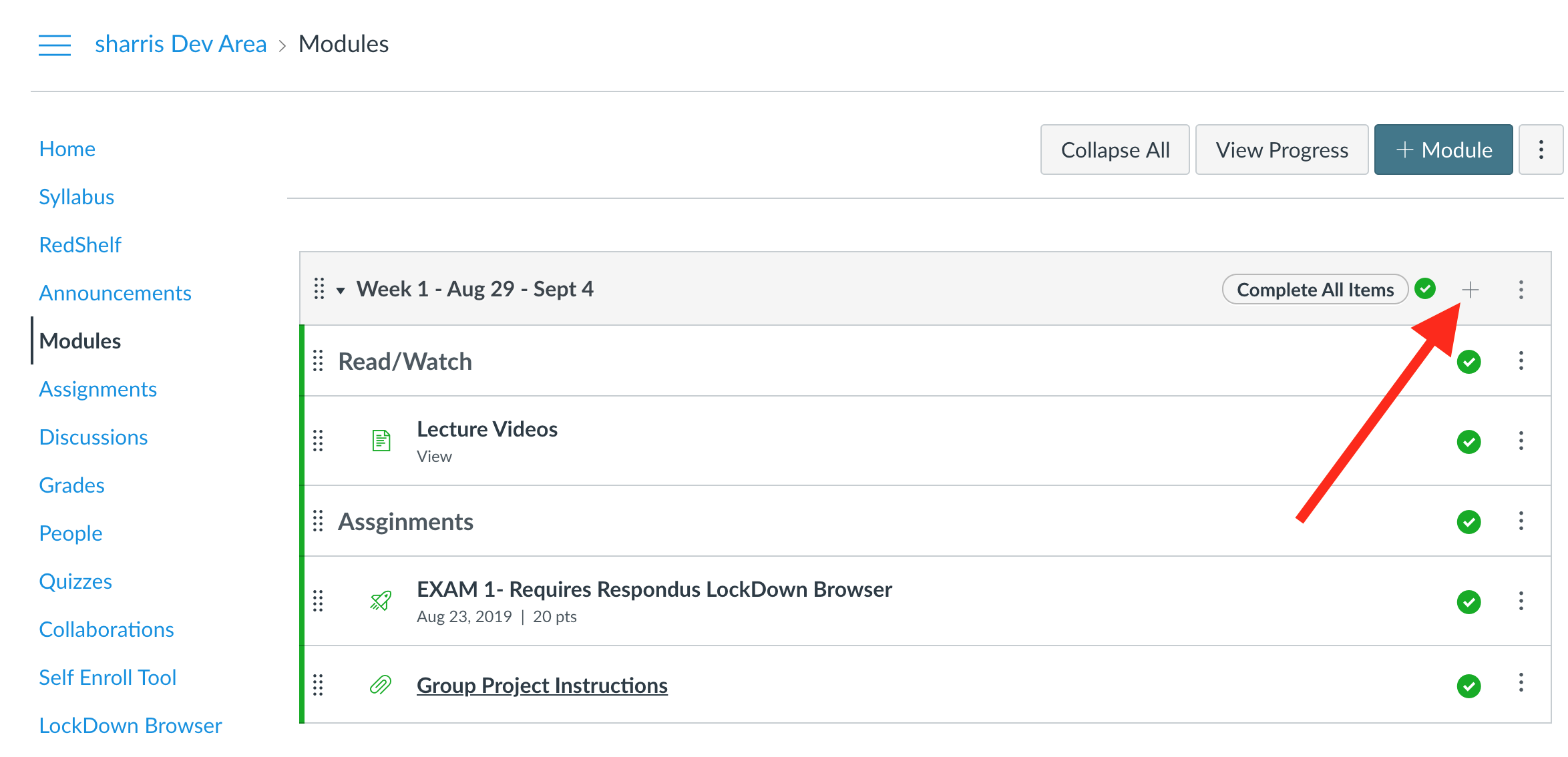Go to Assignments in course navigation
The width and height of the screenshot is (1568, 757).
[97, 389]
